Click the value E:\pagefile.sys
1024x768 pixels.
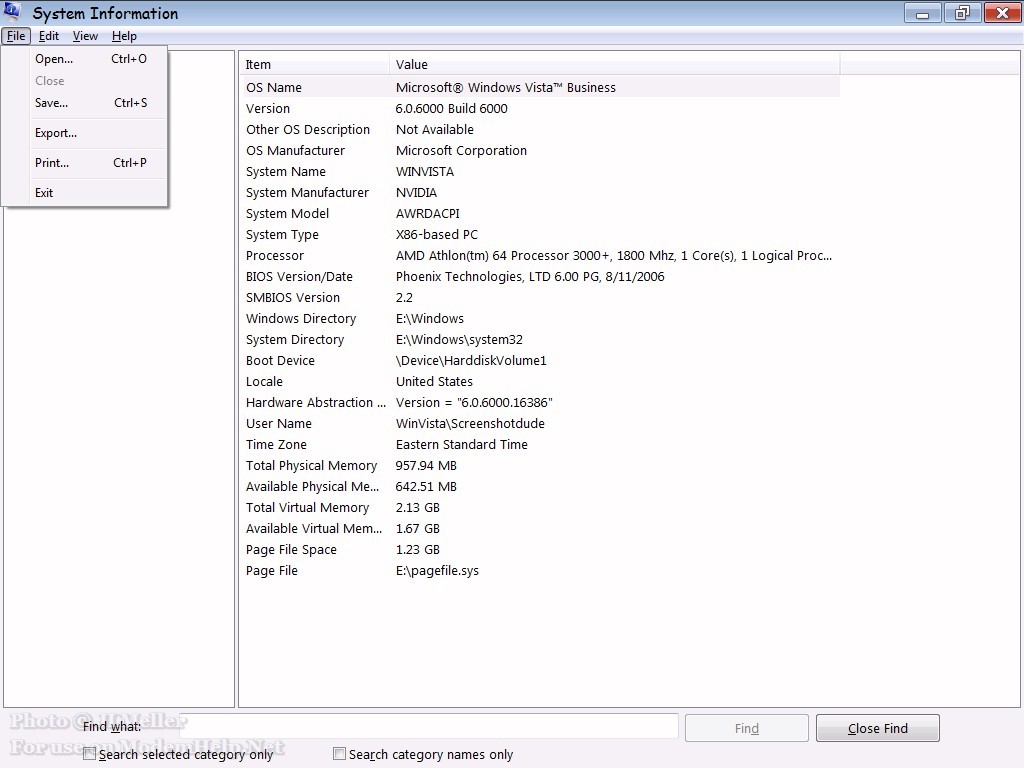coord(437,570)
